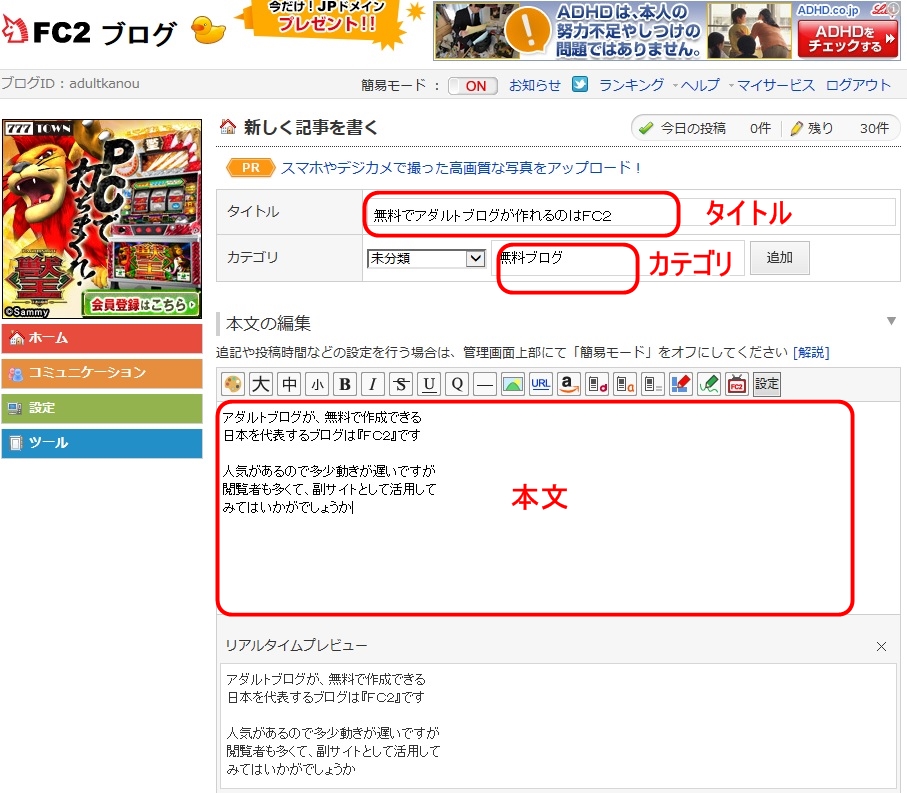
Task: Click the FC2 ブログ logo
Action: (x=89, y=32)
